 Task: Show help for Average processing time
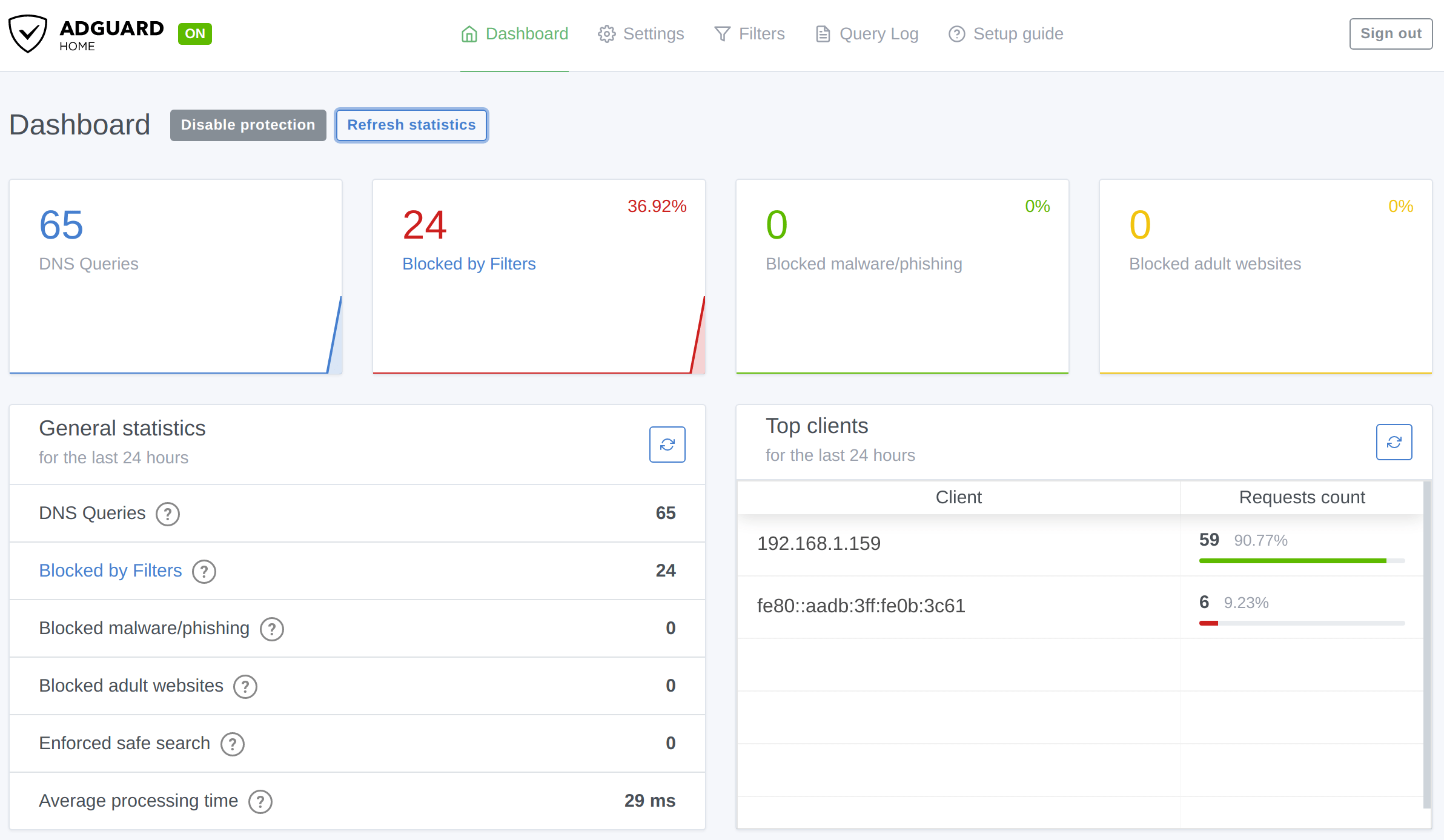[260, 802]
